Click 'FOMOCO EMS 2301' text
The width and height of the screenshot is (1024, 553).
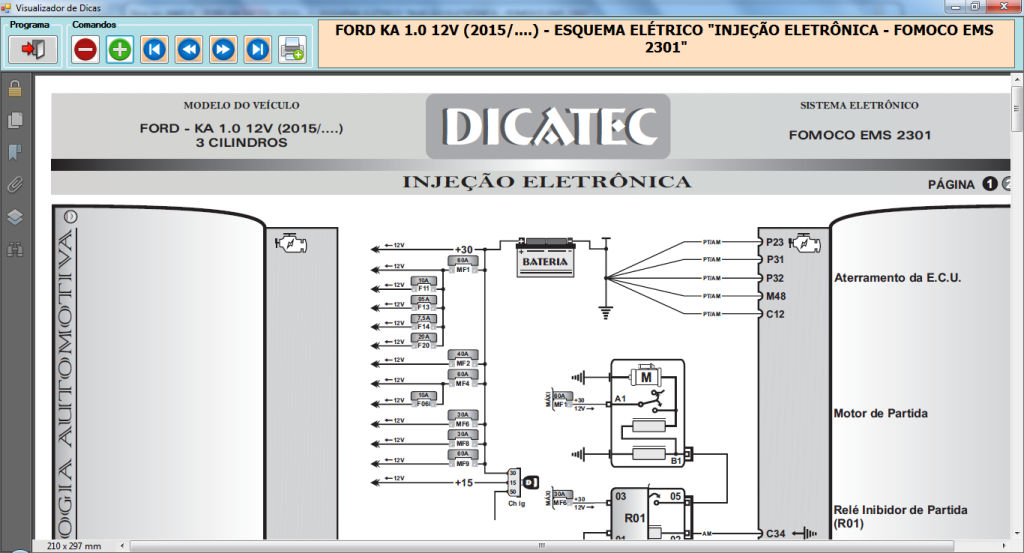859,135
